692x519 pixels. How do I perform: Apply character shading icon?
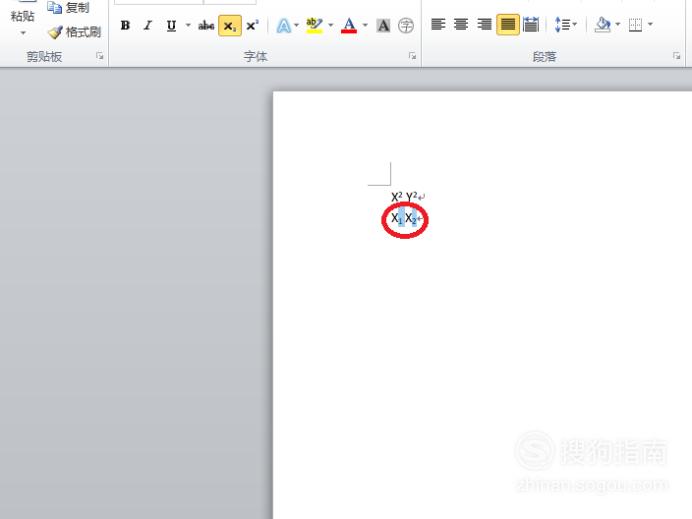pyautogui.click(x=384, y=26)
